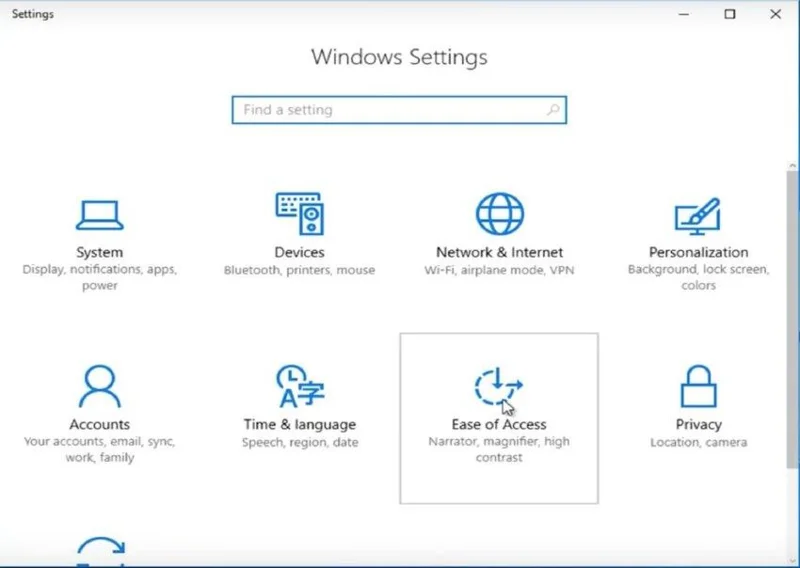Click the search magnifier in the Find box
Viewport: 800px width, 568px height.
(x=553, y=109)
